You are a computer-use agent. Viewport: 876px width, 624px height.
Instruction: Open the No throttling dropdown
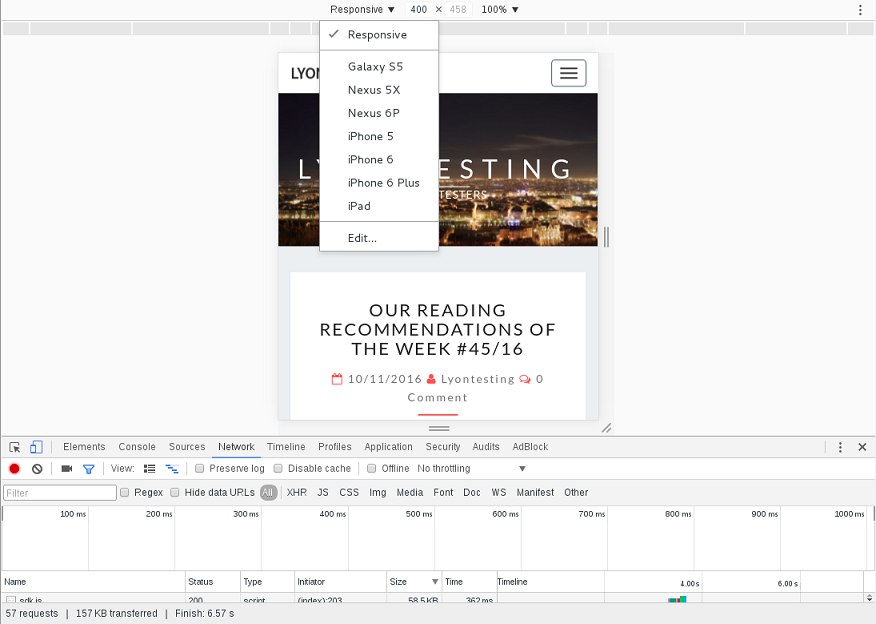click(471, 468)
